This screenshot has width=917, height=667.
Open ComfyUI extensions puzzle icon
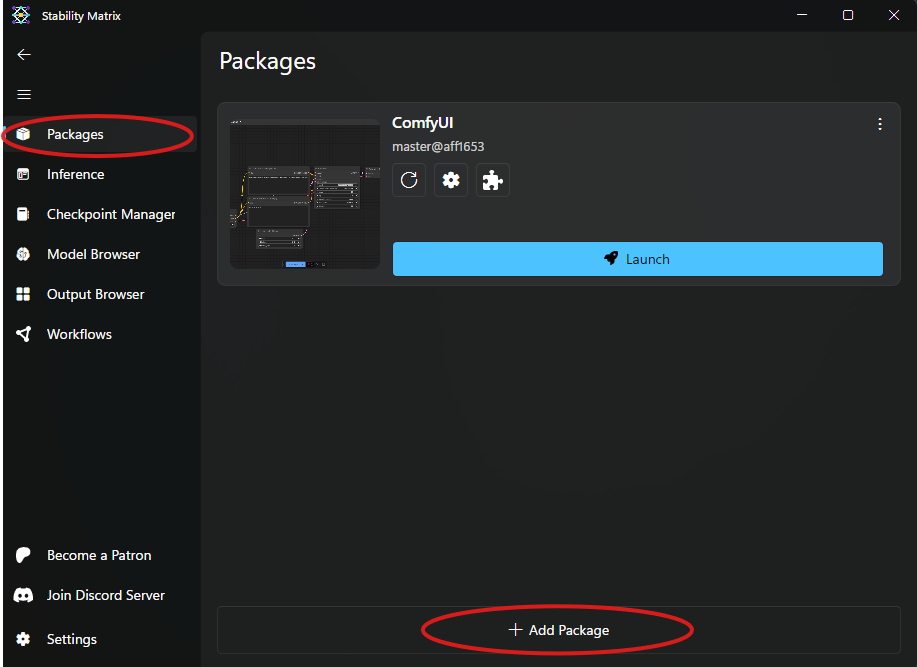pyautogui.click(x=493, y=180)
